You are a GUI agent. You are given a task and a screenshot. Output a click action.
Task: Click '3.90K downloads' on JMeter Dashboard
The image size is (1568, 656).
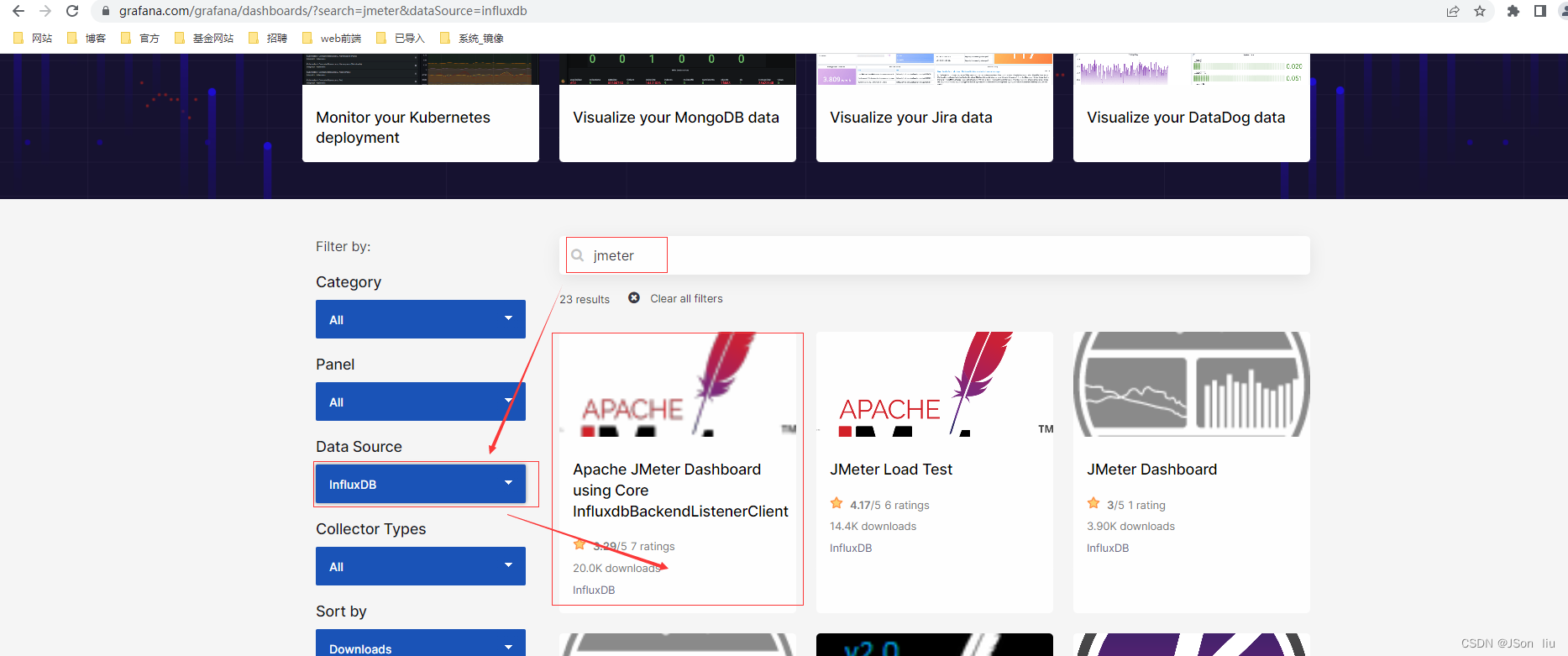tap(1130, 527)
